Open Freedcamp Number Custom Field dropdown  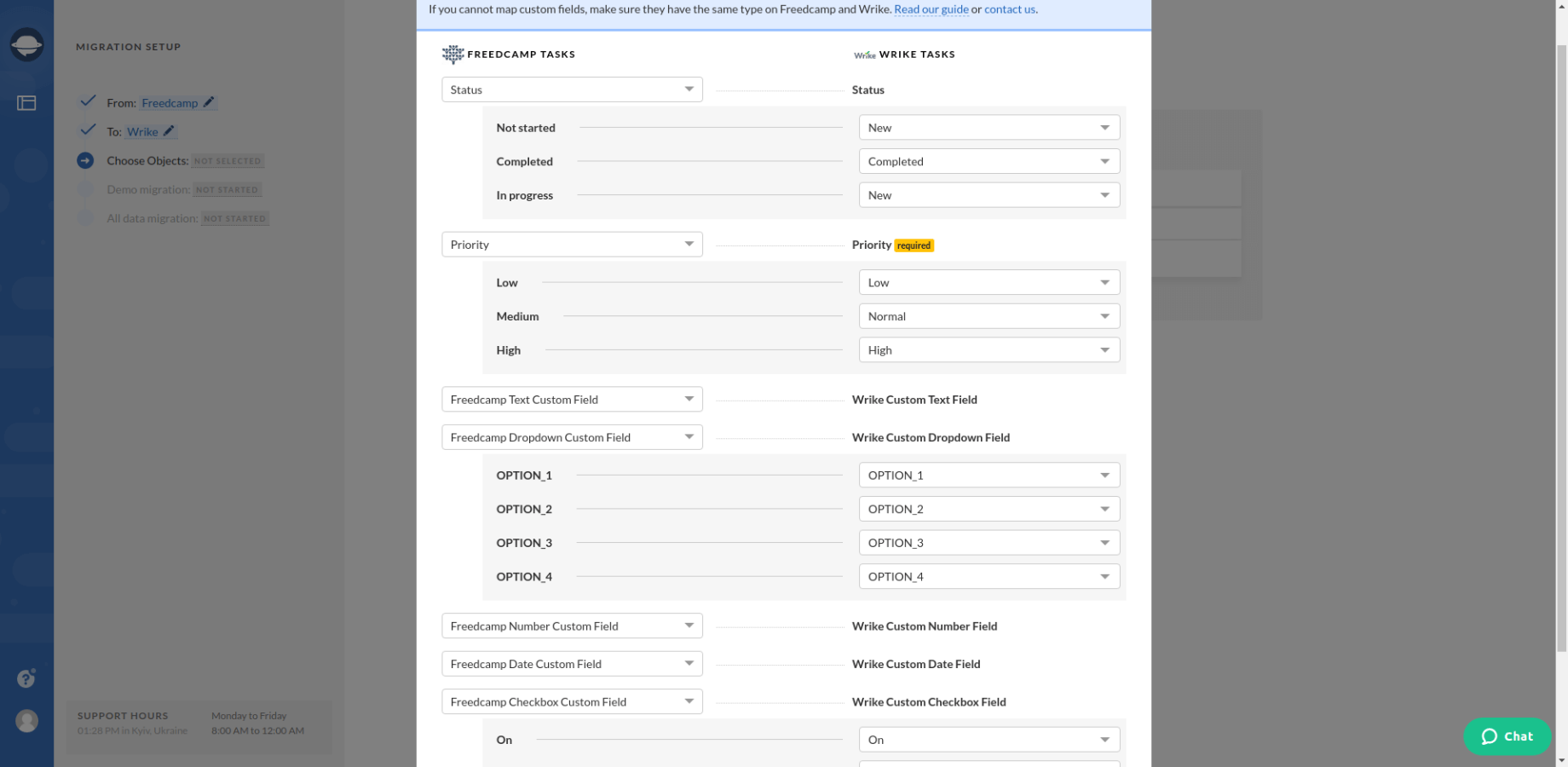click(572, 626)
